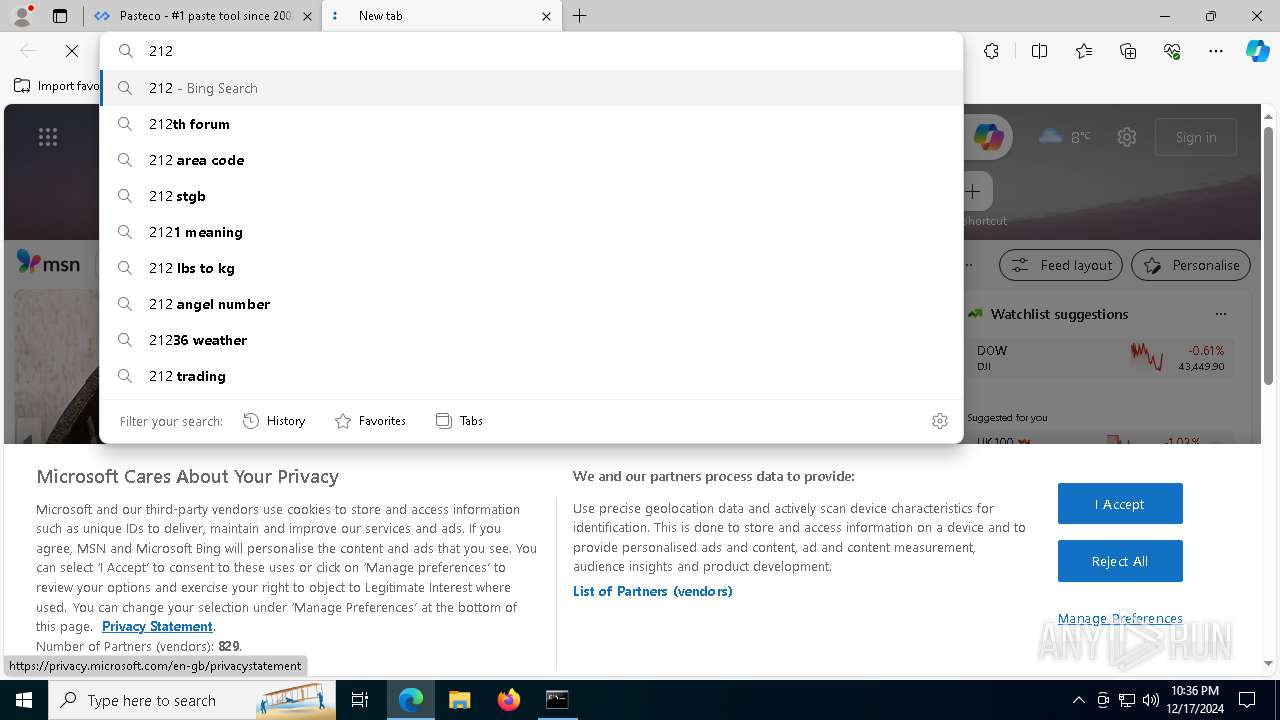The height and width of the screenshot is (720, 1280).
Task: Add a shortcut with plus tile
Action: (973, 191)
